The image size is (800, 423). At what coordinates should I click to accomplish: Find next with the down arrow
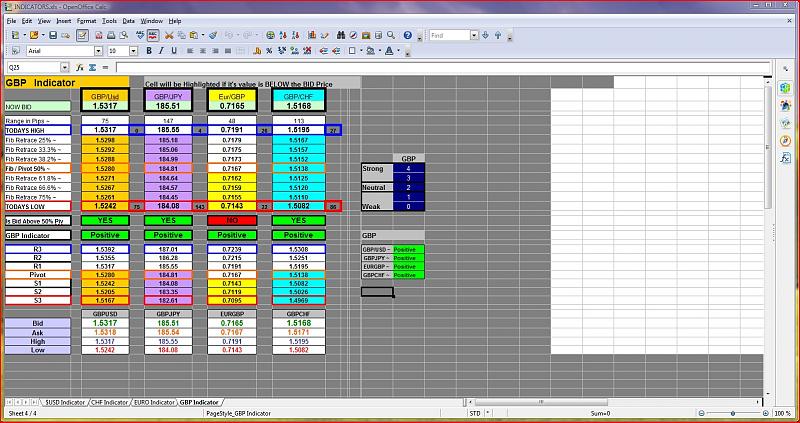[x=485, y=35]
